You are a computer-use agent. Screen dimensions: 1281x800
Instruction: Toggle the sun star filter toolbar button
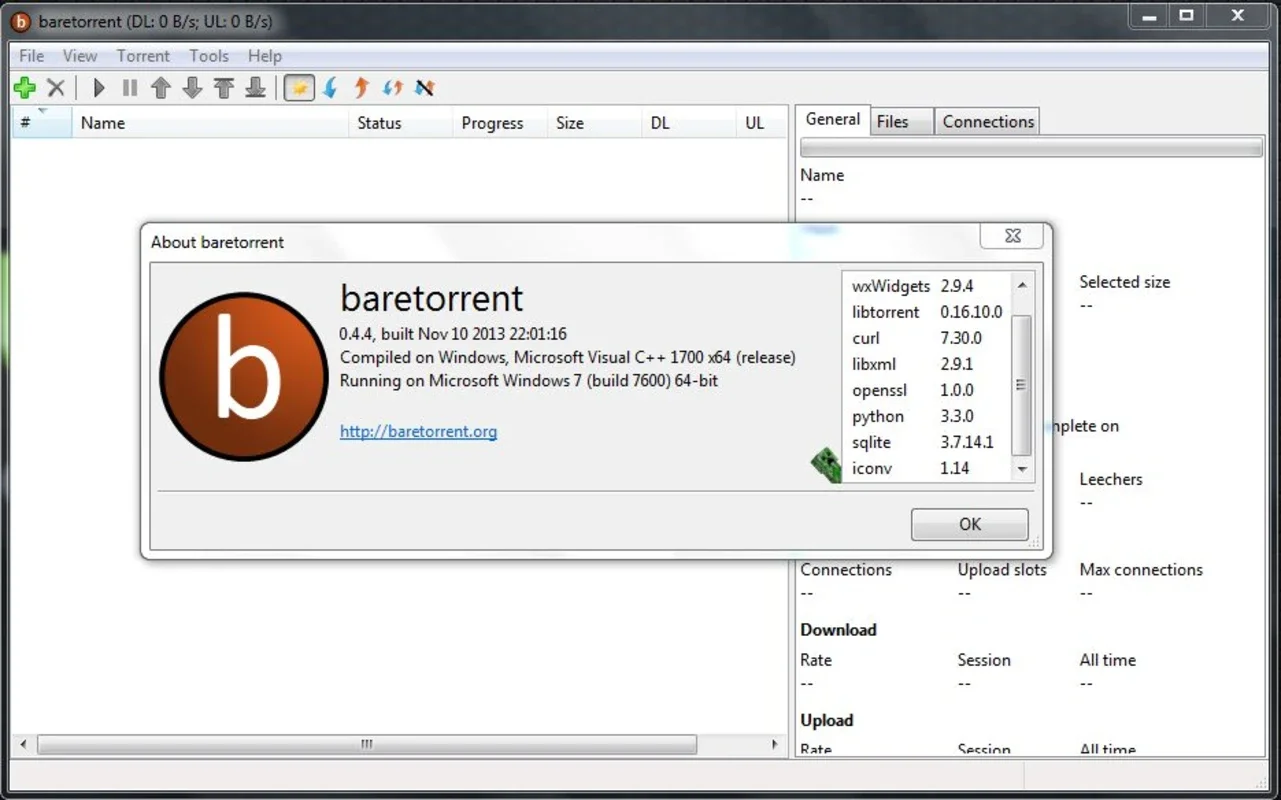click(x=299, y=88)
